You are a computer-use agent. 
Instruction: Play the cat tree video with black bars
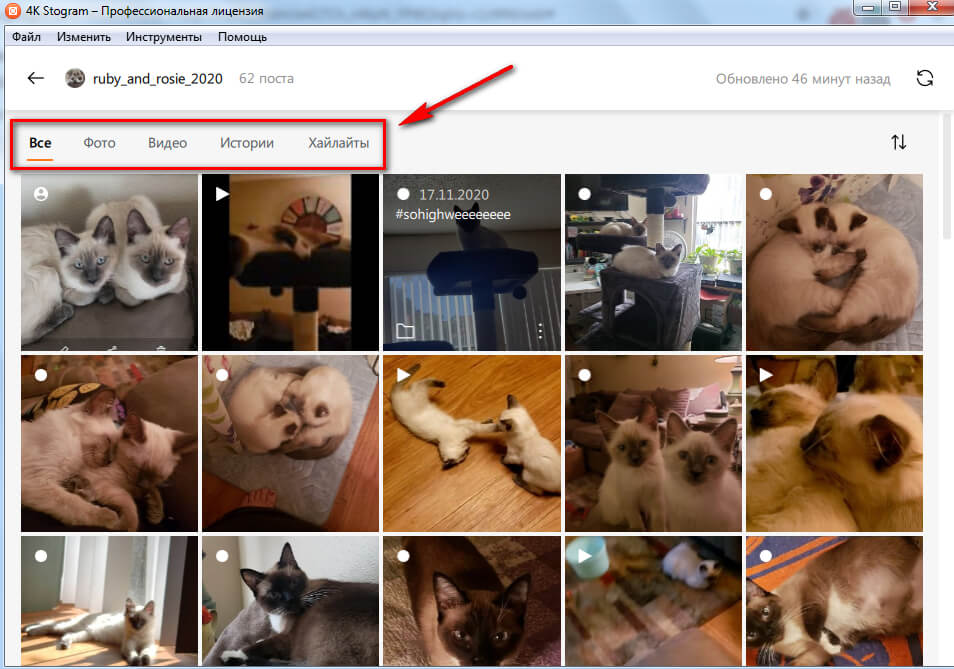coord(290,262)
